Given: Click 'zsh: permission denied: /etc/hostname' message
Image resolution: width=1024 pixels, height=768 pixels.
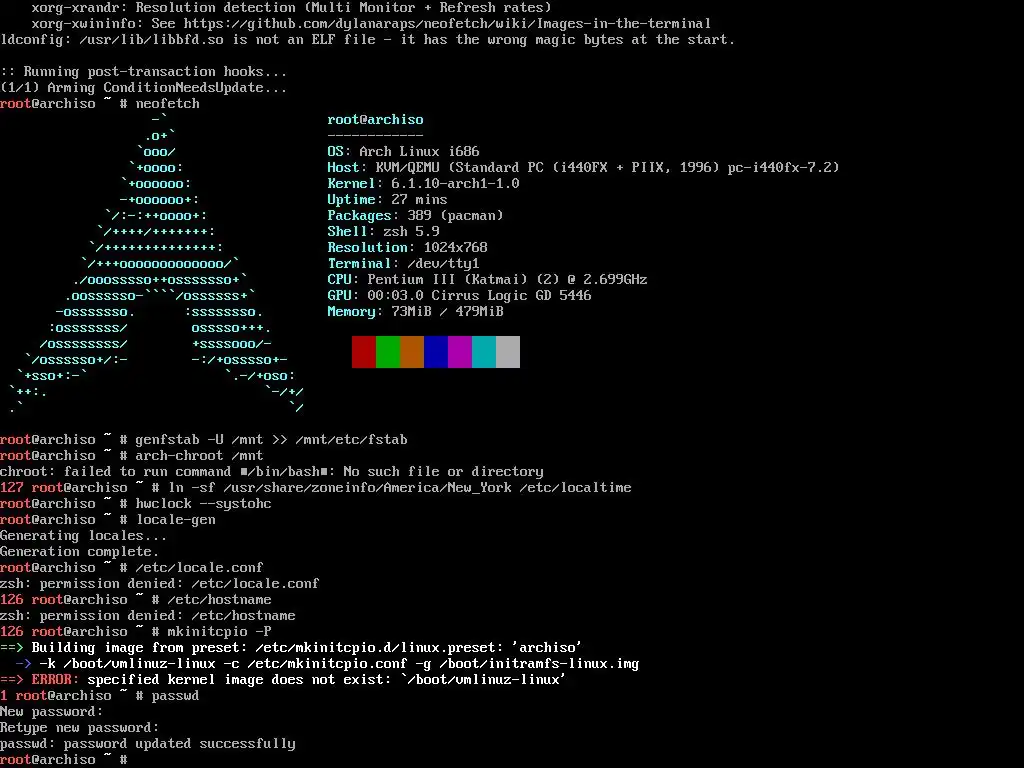Looking at the screenshot, I should click(x=148, y=616).
